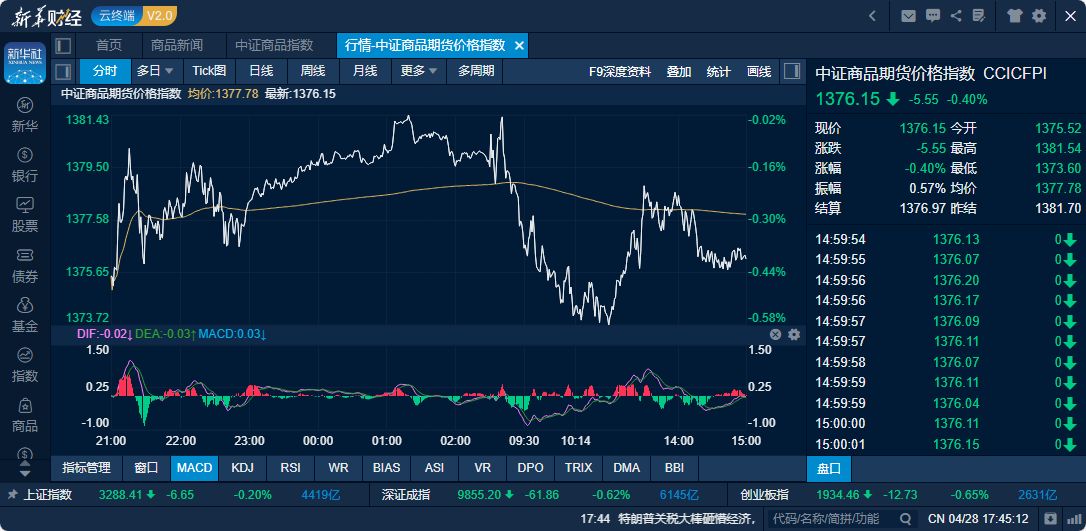Open 股票 in the left sidebar
The image size is (1086, 531).
25,213
